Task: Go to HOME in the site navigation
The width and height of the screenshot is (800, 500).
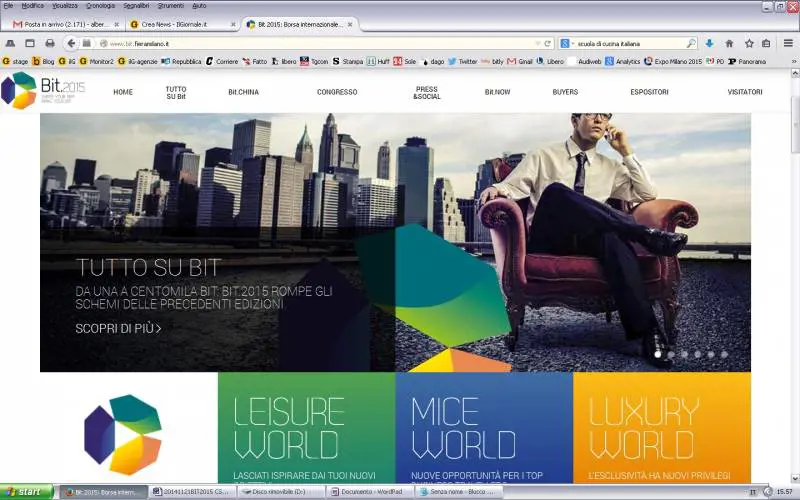Action: point(123,92)
